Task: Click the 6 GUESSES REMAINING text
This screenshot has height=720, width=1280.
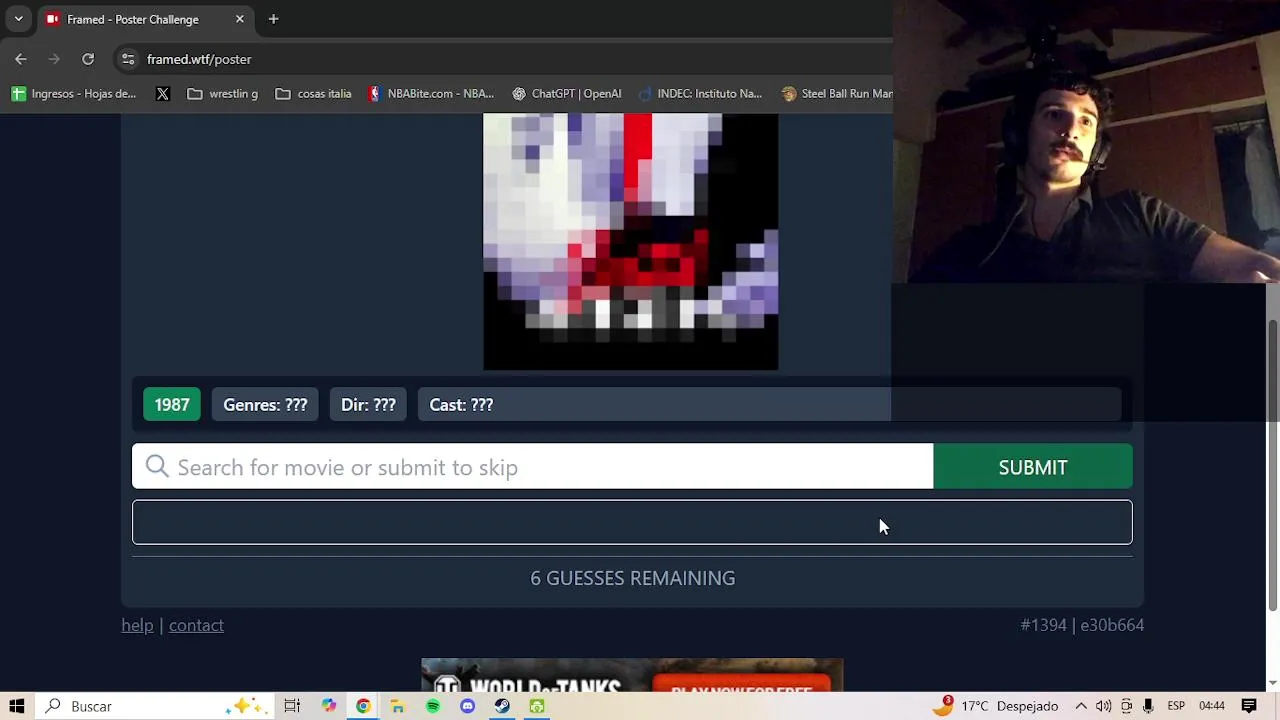Action: 632,578
